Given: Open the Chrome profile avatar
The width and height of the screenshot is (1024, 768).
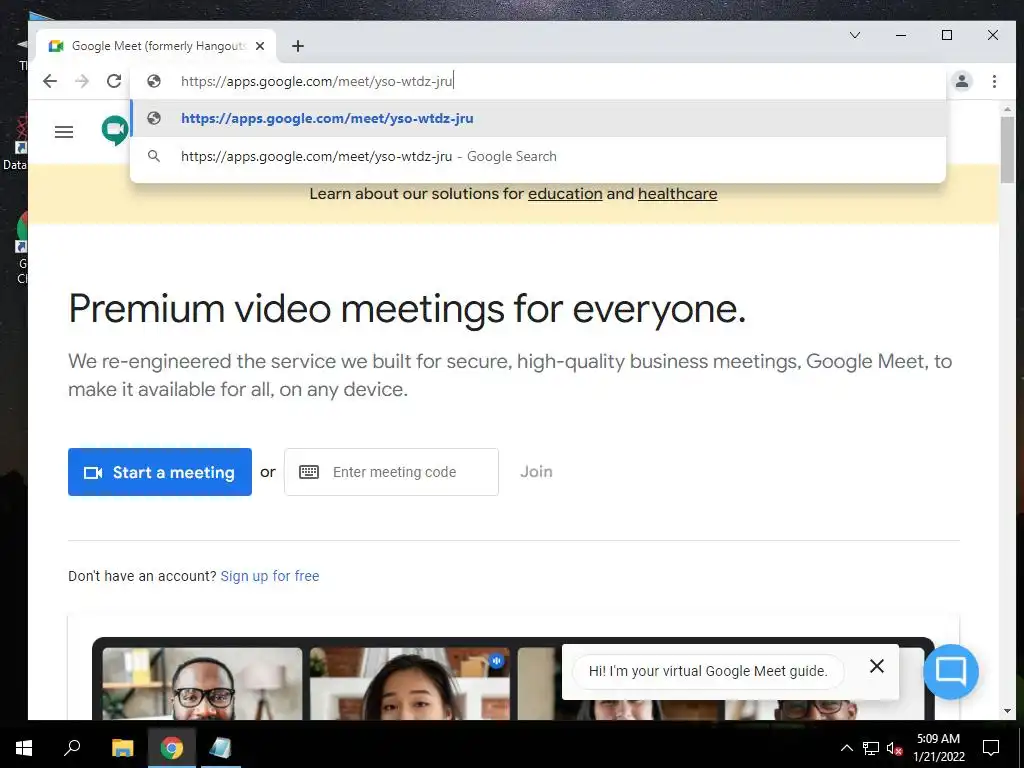Looking at the screenshot, I should tap(962, 81).
